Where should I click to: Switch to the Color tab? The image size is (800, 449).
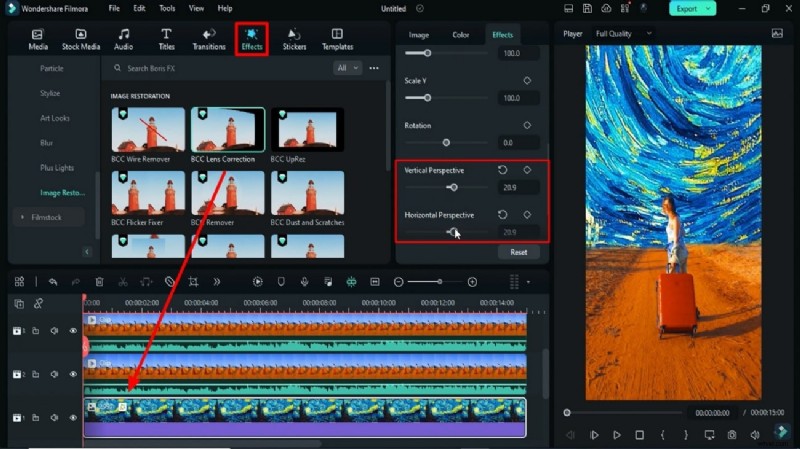pyautogui.click(x=460, y=35)
